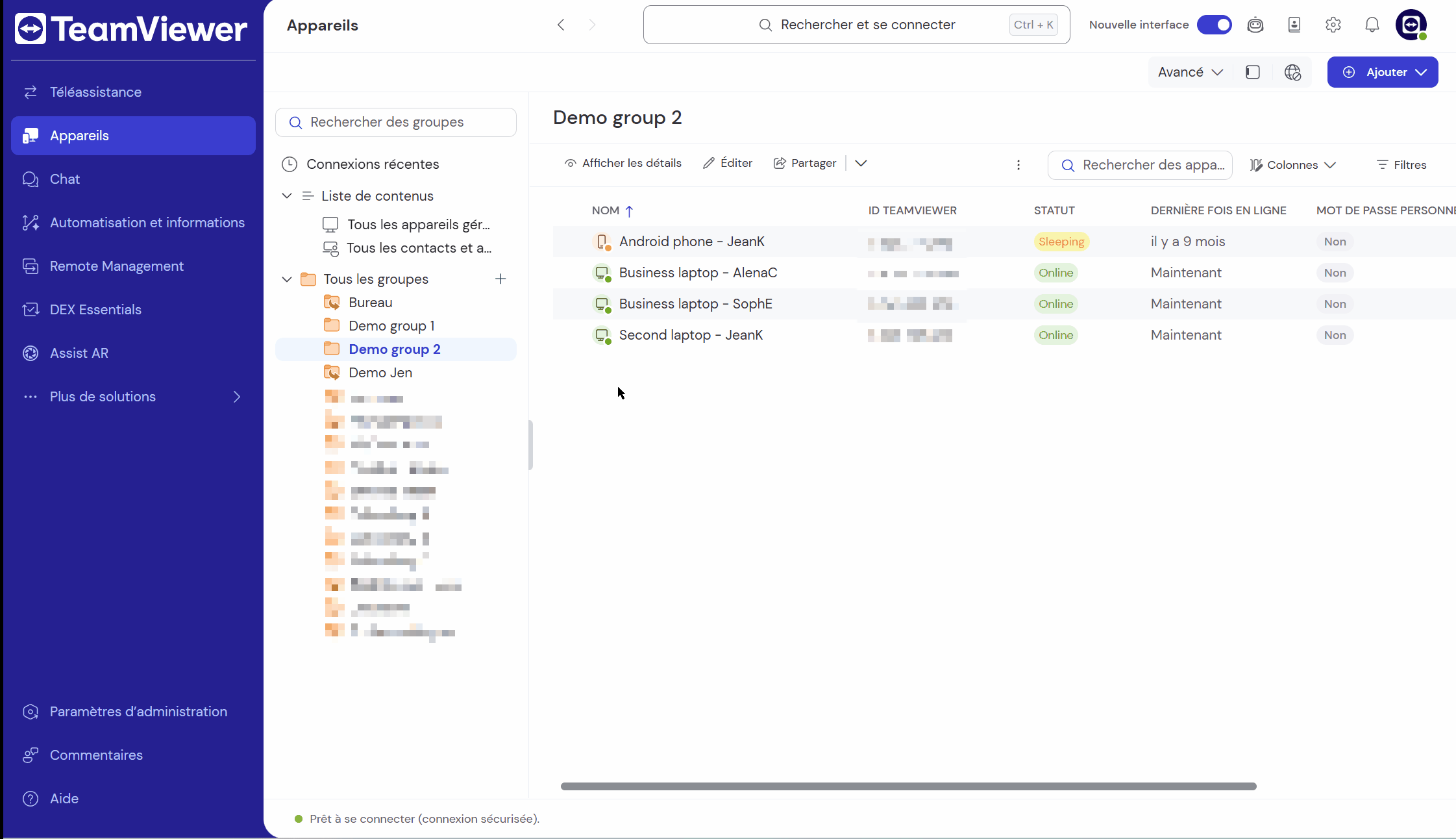Select Demo group 2 in the tree
Image resolution: width=1456 pixels, height=839 pixels.
[396, 349]
